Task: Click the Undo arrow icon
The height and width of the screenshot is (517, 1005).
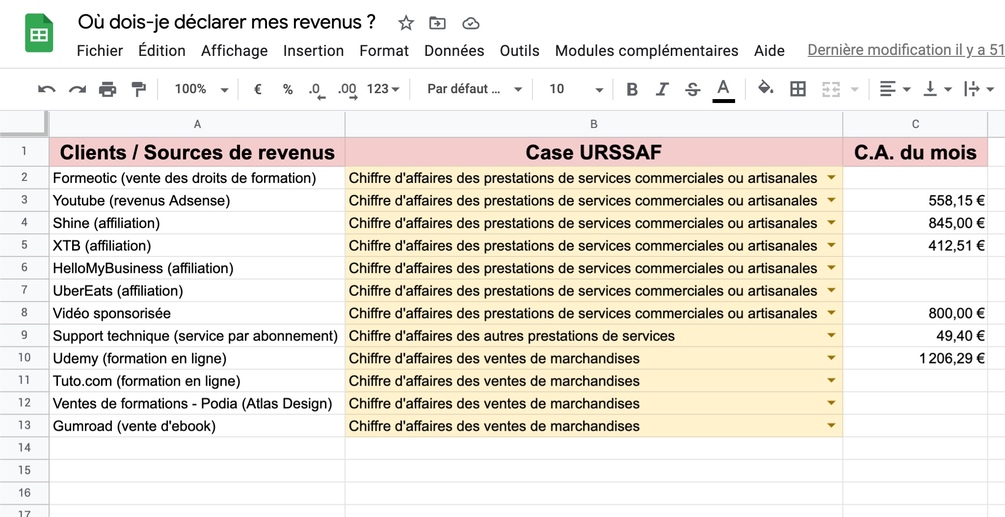Action: (x=46, y=89)
